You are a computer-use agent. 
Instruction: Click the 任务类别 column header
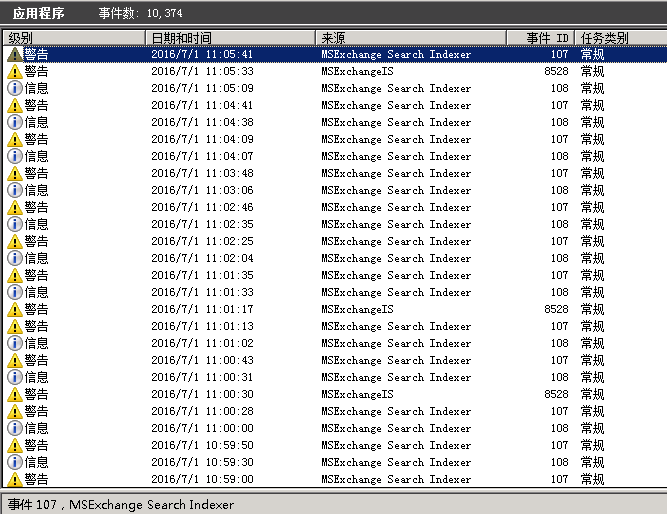click(620, 38)
